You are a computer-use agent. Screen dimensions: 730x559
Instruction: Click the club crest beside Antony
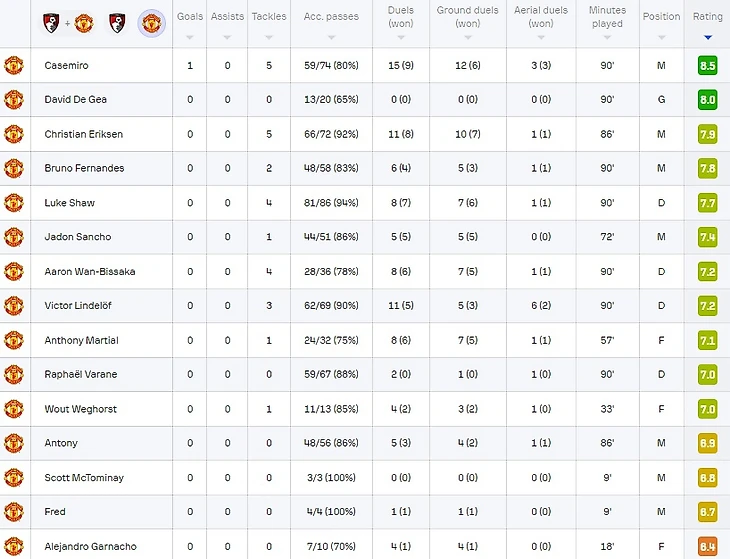tap(13, 443)
